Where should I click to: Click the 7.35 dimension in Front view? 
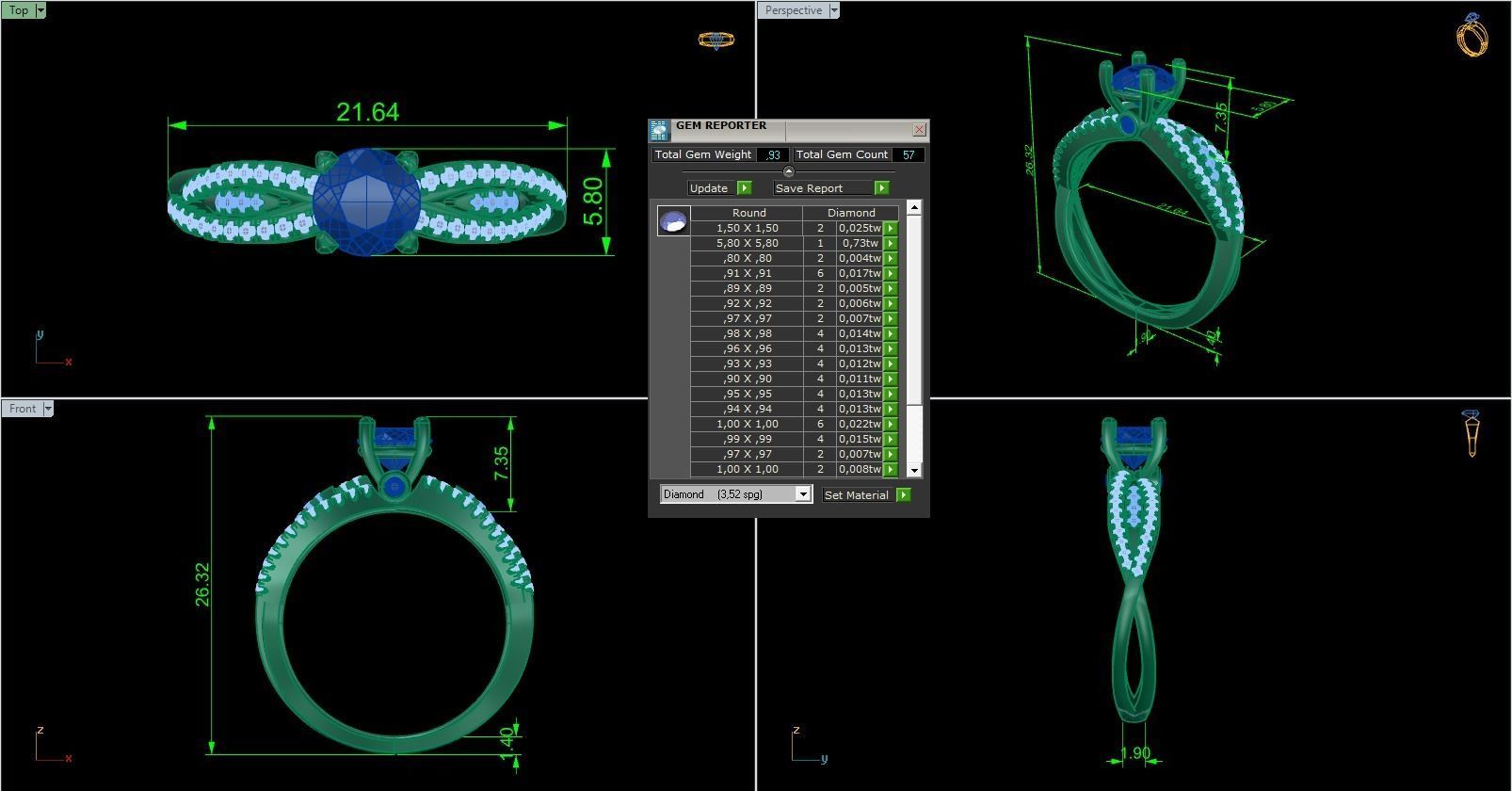(x=501, y=462)
